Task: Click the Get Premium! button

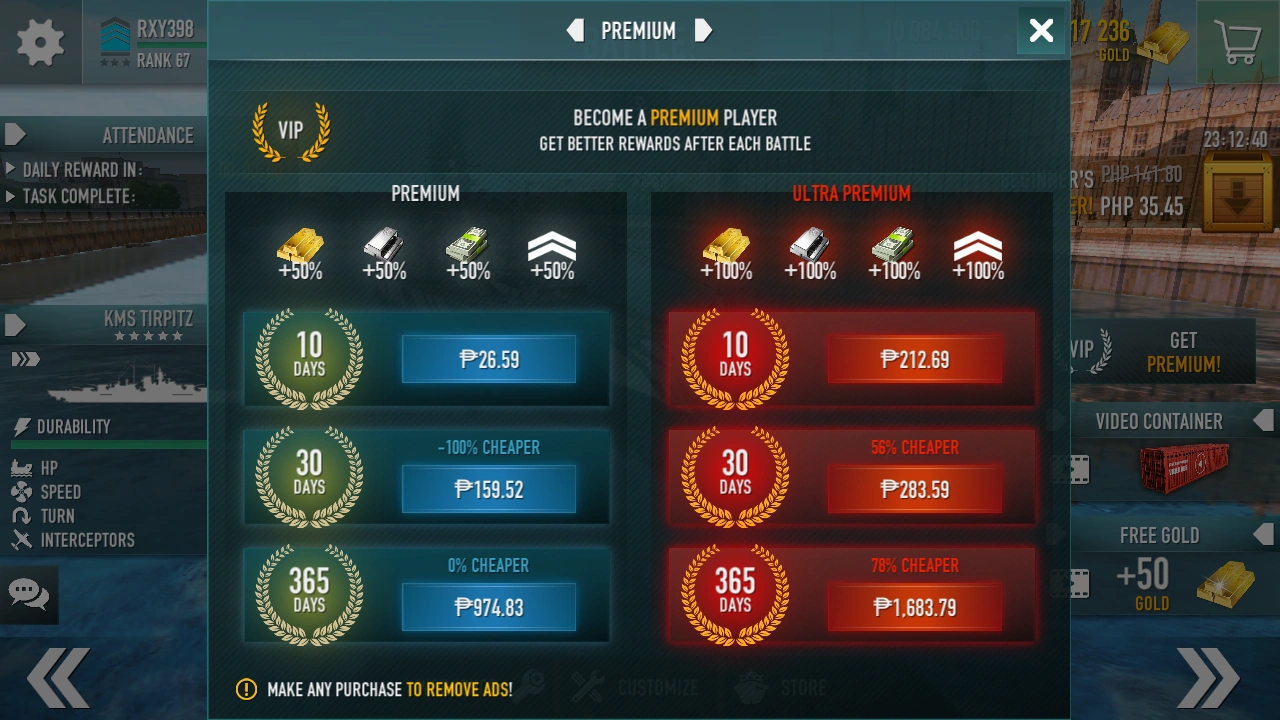Action: pyautogui.click(x=1163, y=351)
